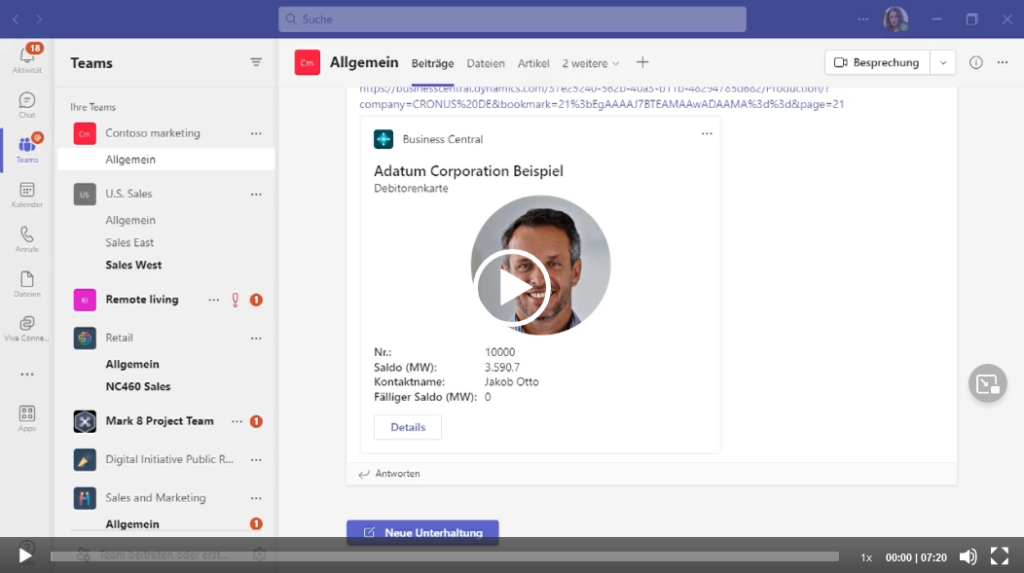Click the Adatum contact photo thumbnail

tap(541, 265)
